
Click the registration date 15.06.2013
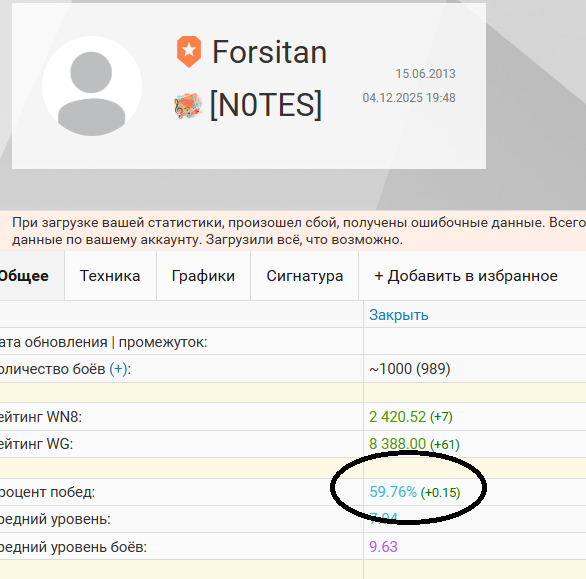(426, 74)
